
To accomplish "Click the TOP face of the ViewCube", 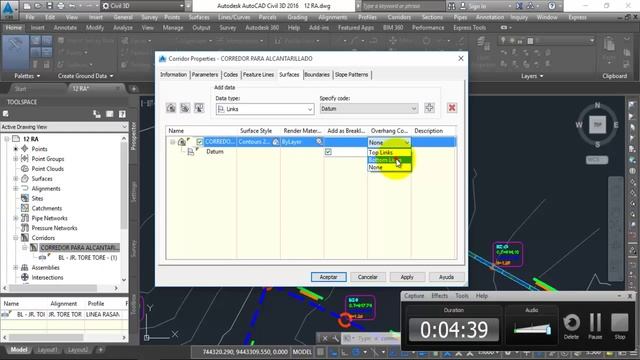I will tap(598, 124).
